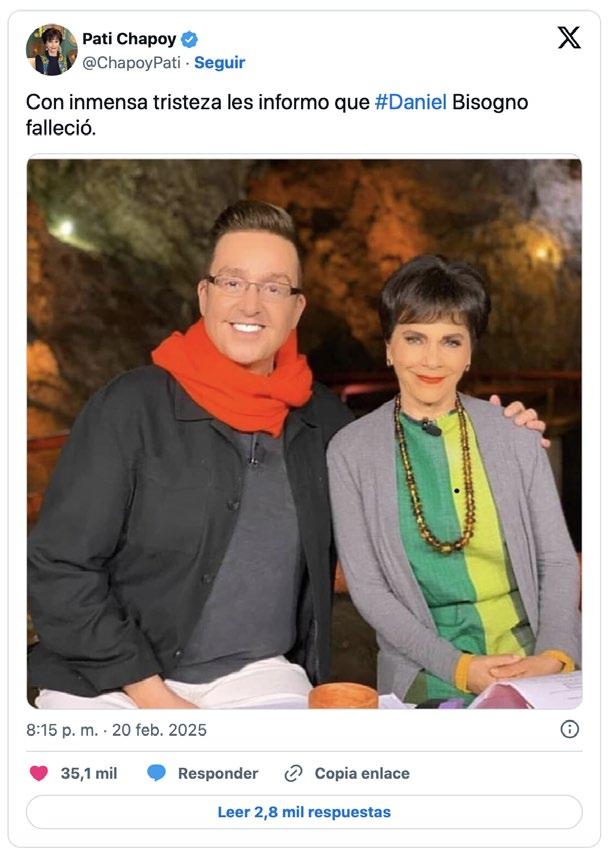Open the tweet info icon
Screen dimensions: 613x856
[x=569, y=729]
